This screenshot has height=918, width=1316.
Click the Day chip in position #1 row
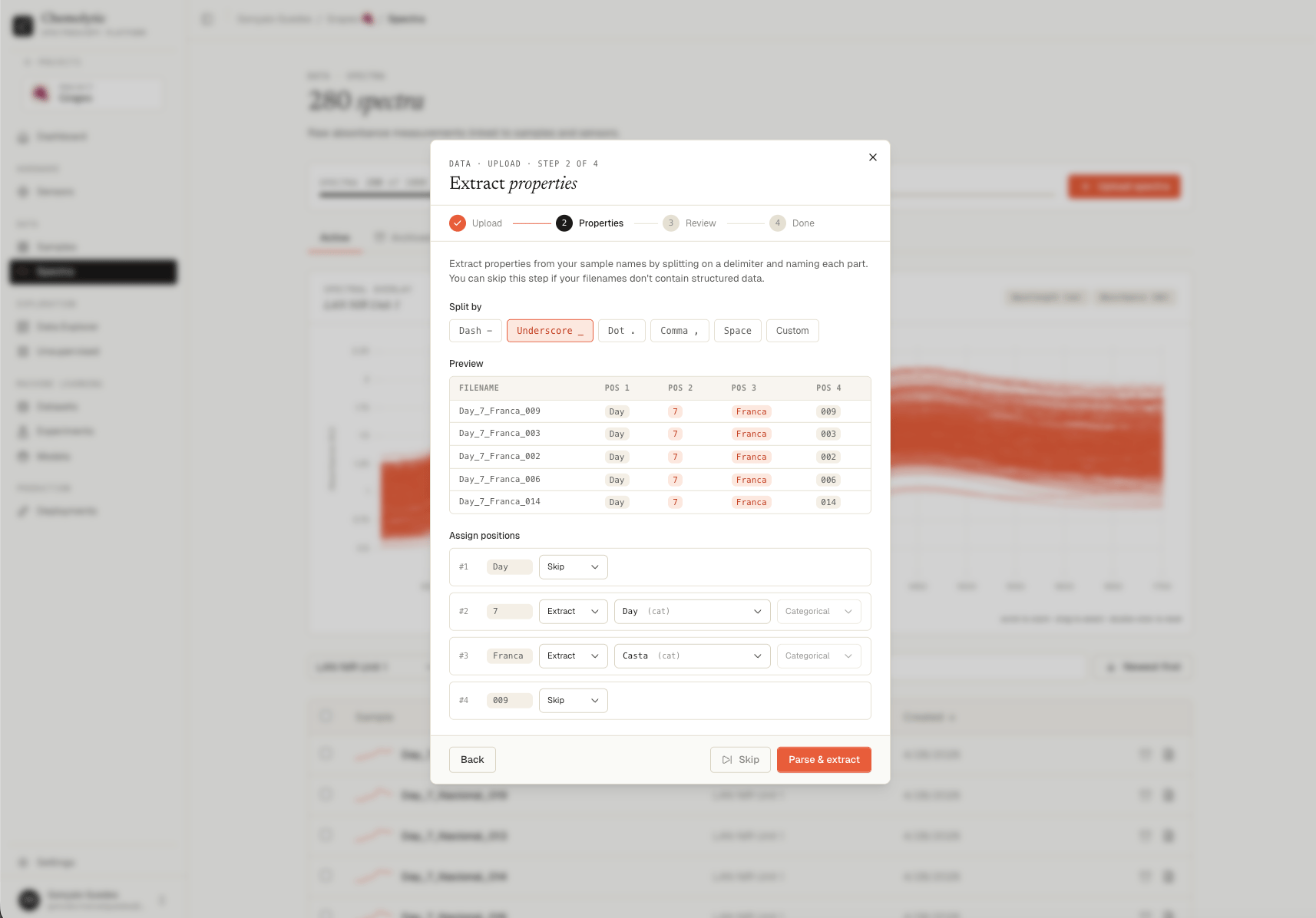tap(510, 567)
